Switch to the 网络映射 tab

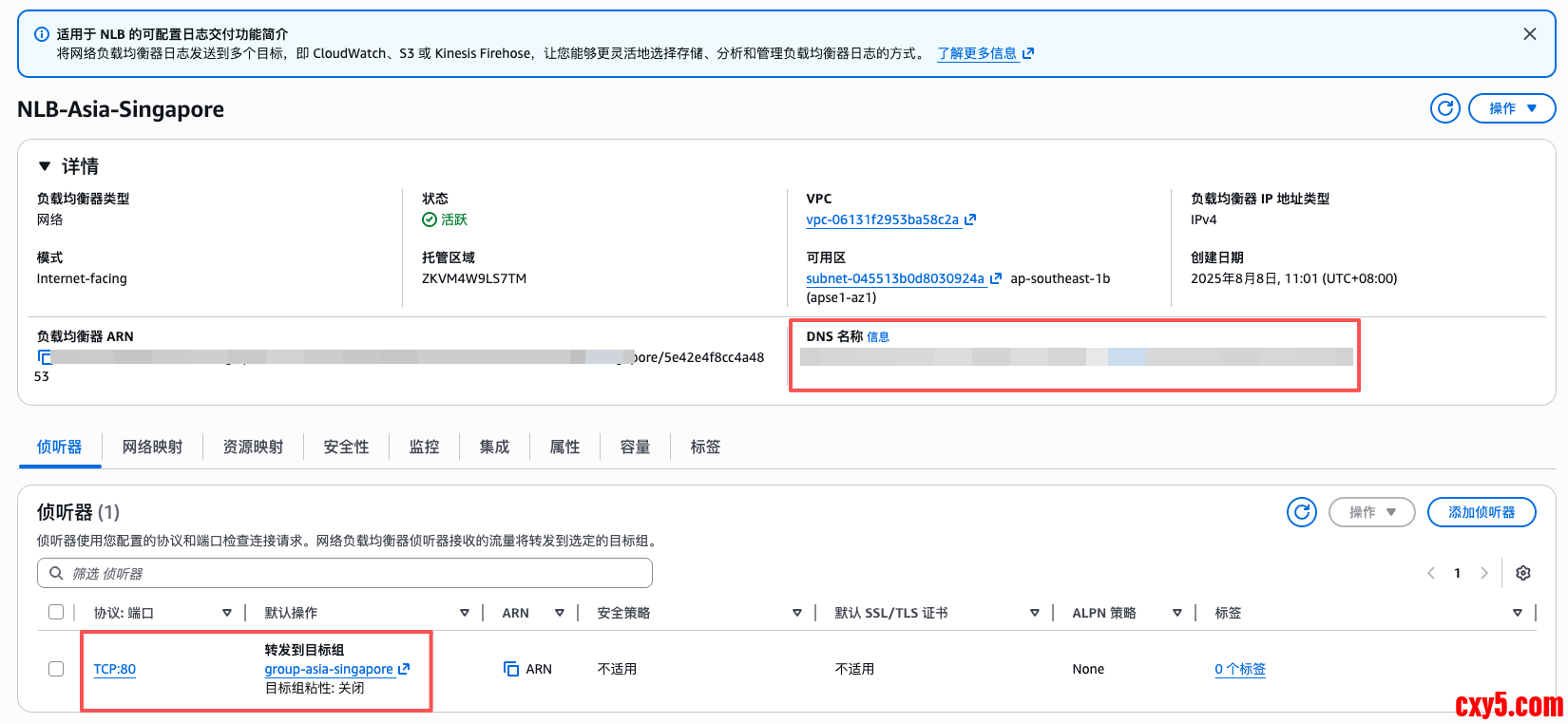pyautogui.click(x=152, y=447)
